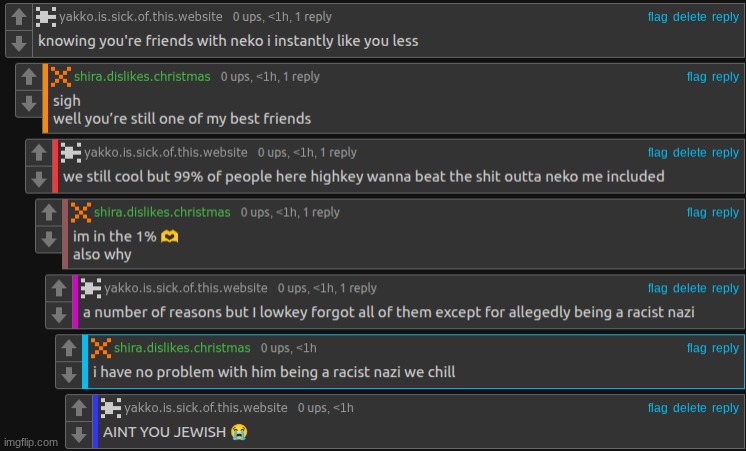The width and height of the screenshot is (746, 451).
Task: Flag the "knowing you're friends with neko" comment
Action: [657, 17]
